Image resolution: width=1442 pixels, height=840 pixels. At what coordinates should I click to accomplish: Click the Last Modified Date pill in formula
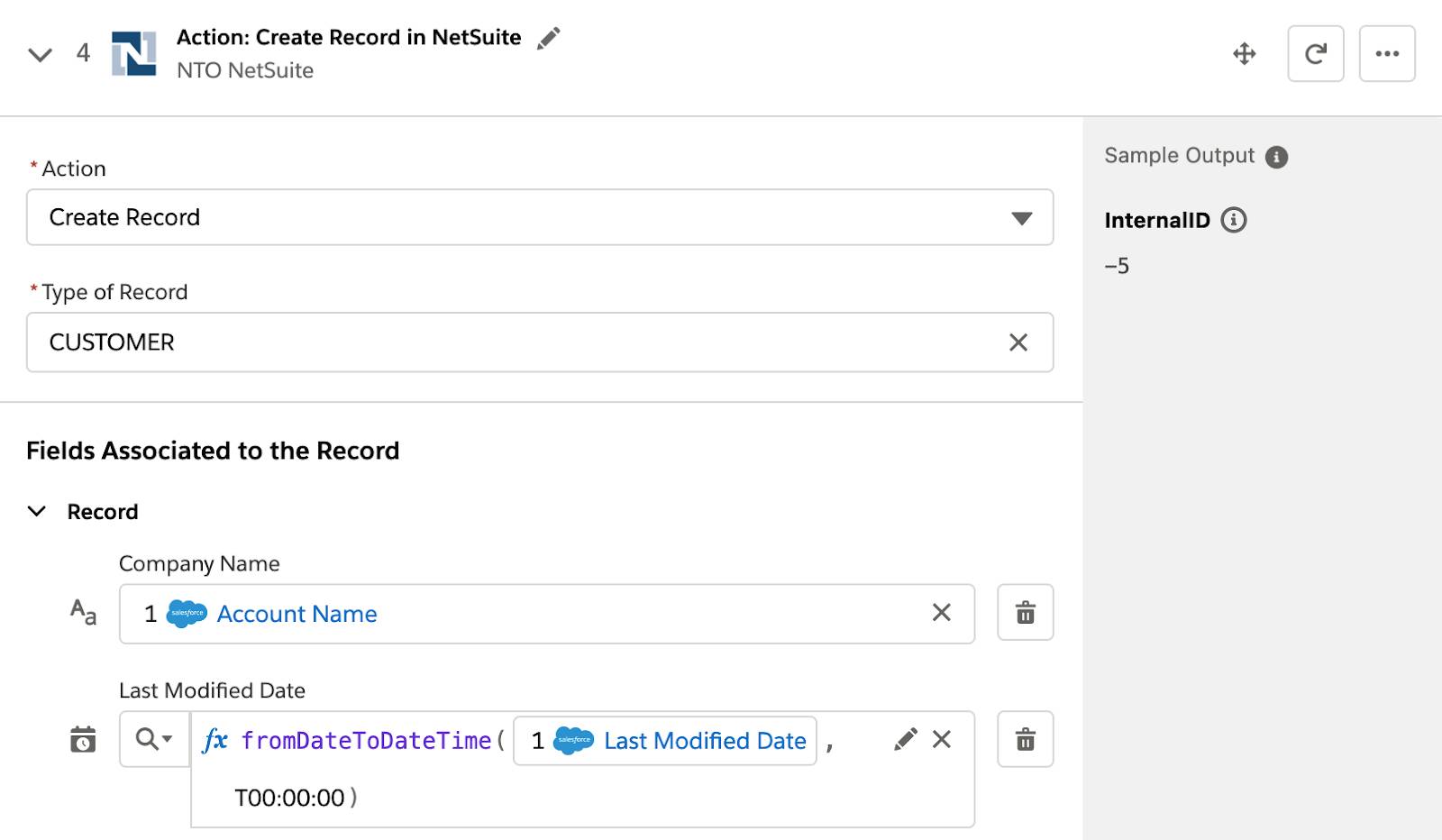coord(665,741)
